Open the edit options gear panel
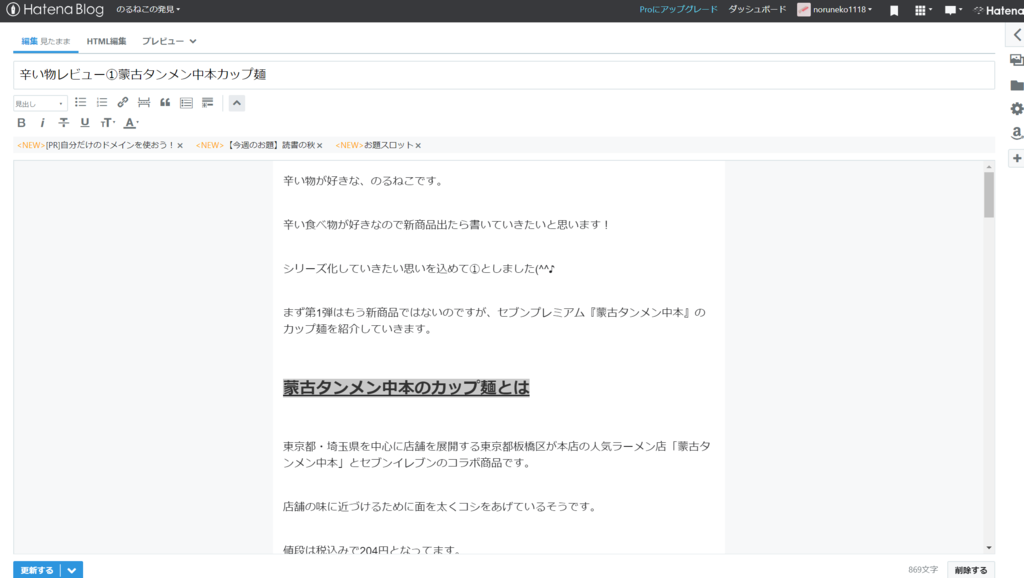 1016,109
